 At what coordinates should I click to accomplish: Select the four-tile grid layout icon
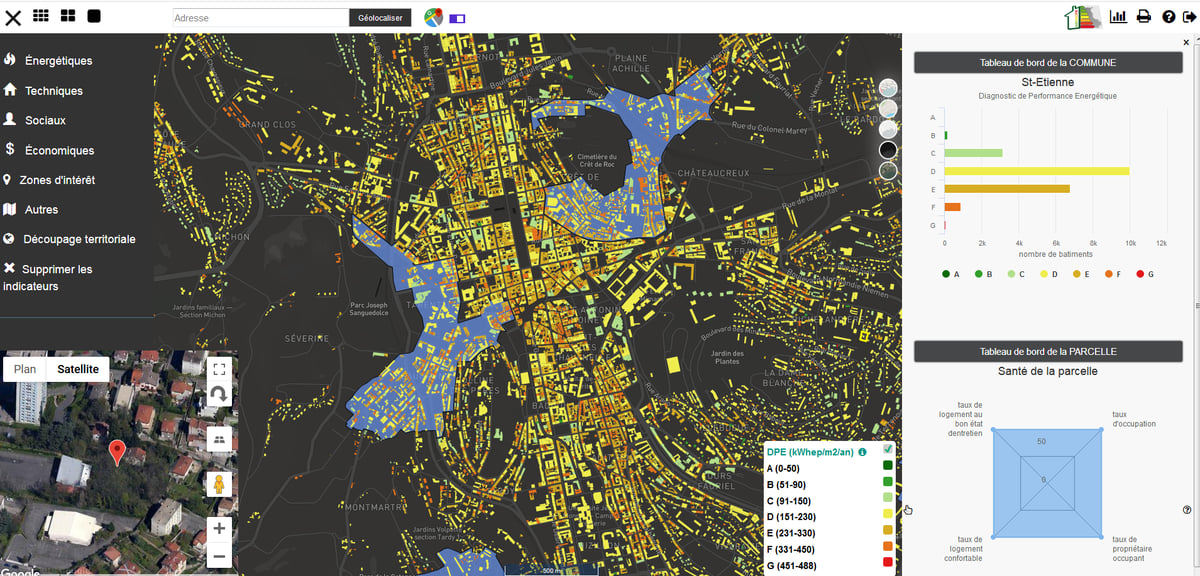pyautogui.click(x=68, y=16)
